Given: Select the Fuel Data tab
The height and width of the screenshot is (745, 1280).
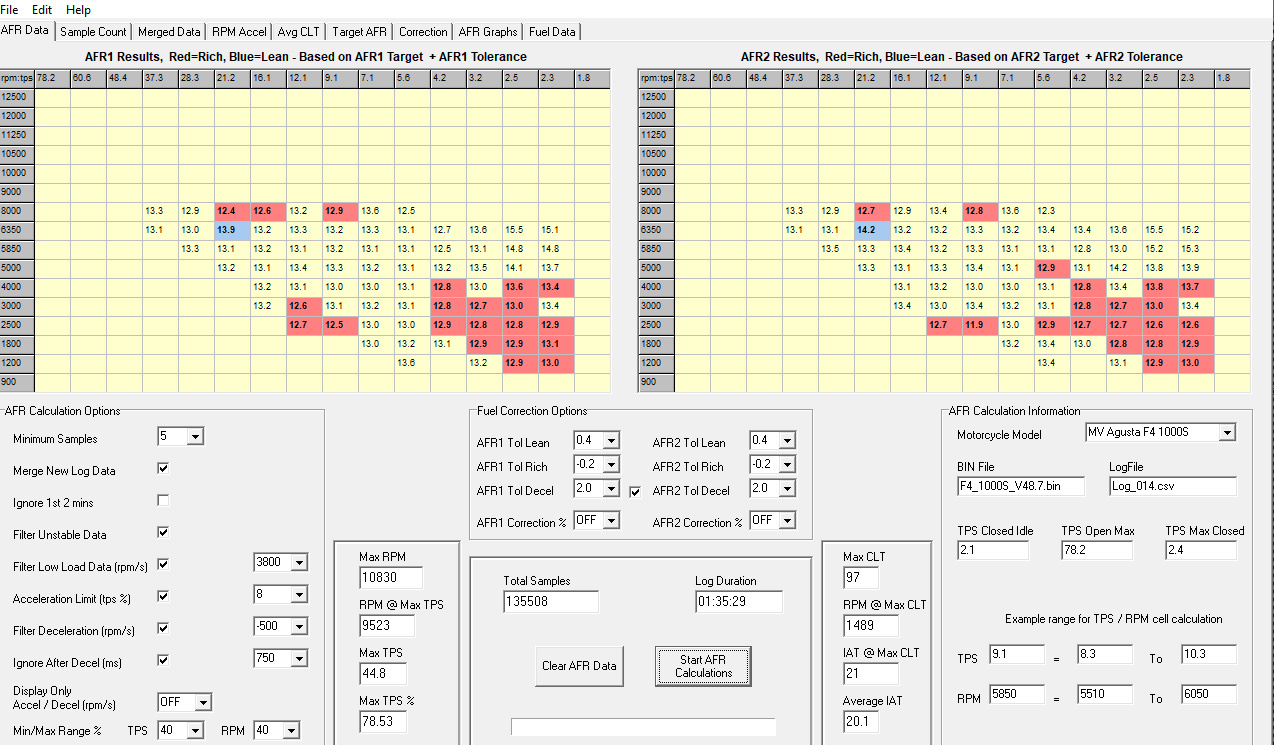Looking at the screenshot, I should (x=551, y=31).
